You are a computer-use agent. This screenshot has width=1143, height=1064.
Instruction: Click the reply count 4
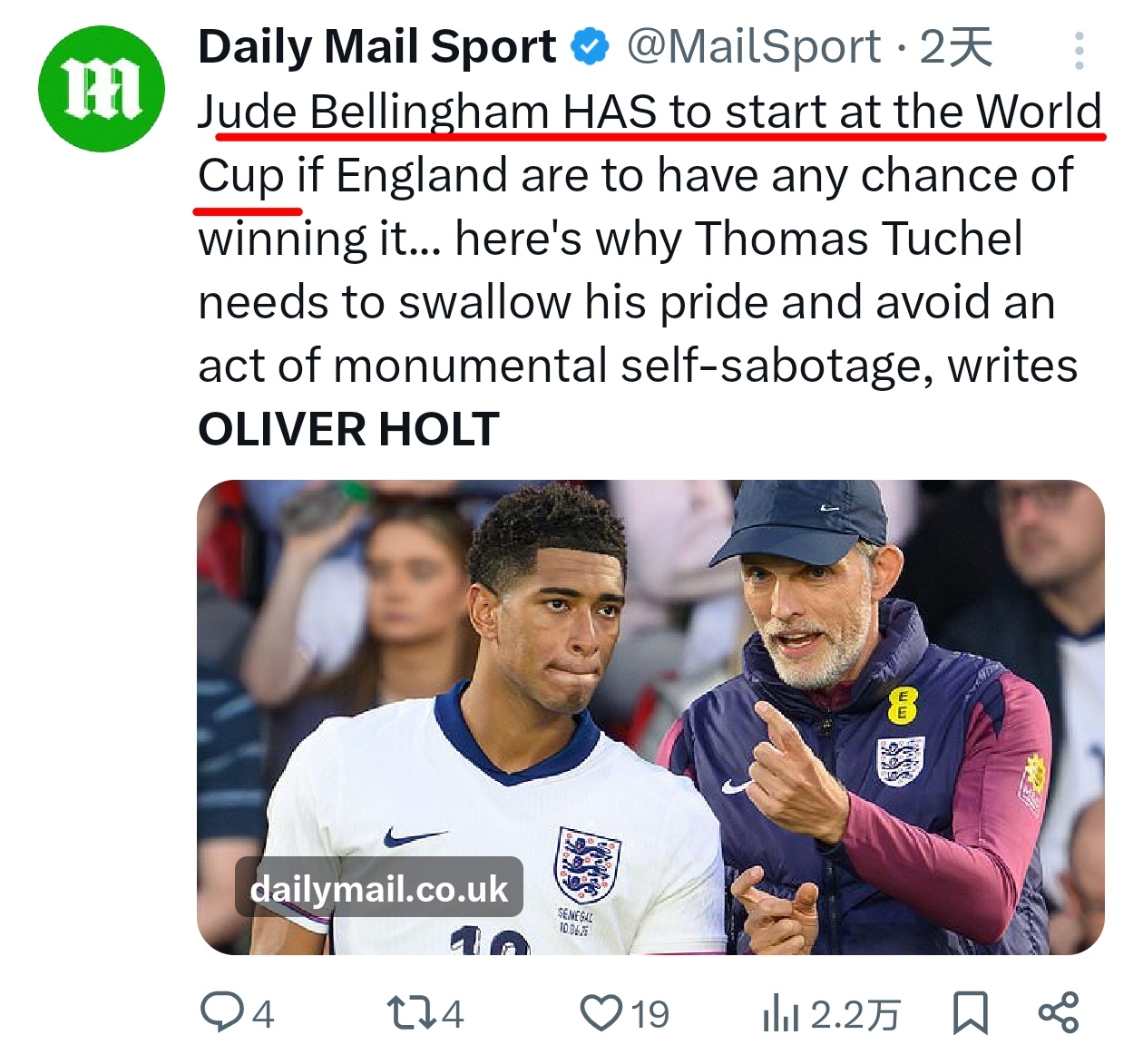coord(263,1014)
